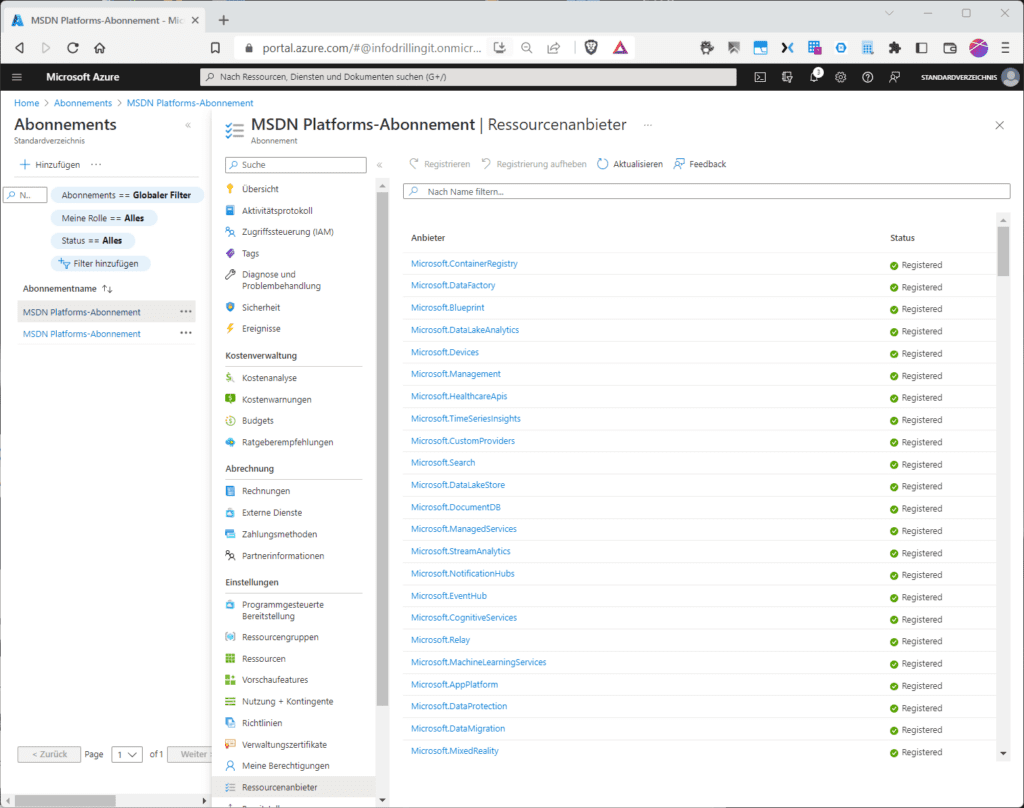The width and height of the screenshot is (1024, 808).
Task: Open the ellipsis next to the Ressourcenanbieter title
Action: pos(647,125)
